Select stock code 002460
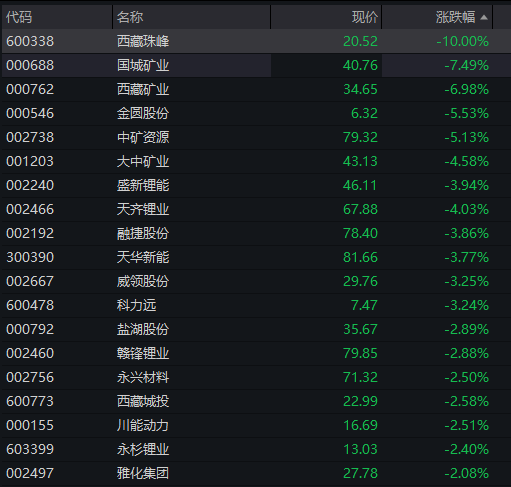 click(30, 353)
